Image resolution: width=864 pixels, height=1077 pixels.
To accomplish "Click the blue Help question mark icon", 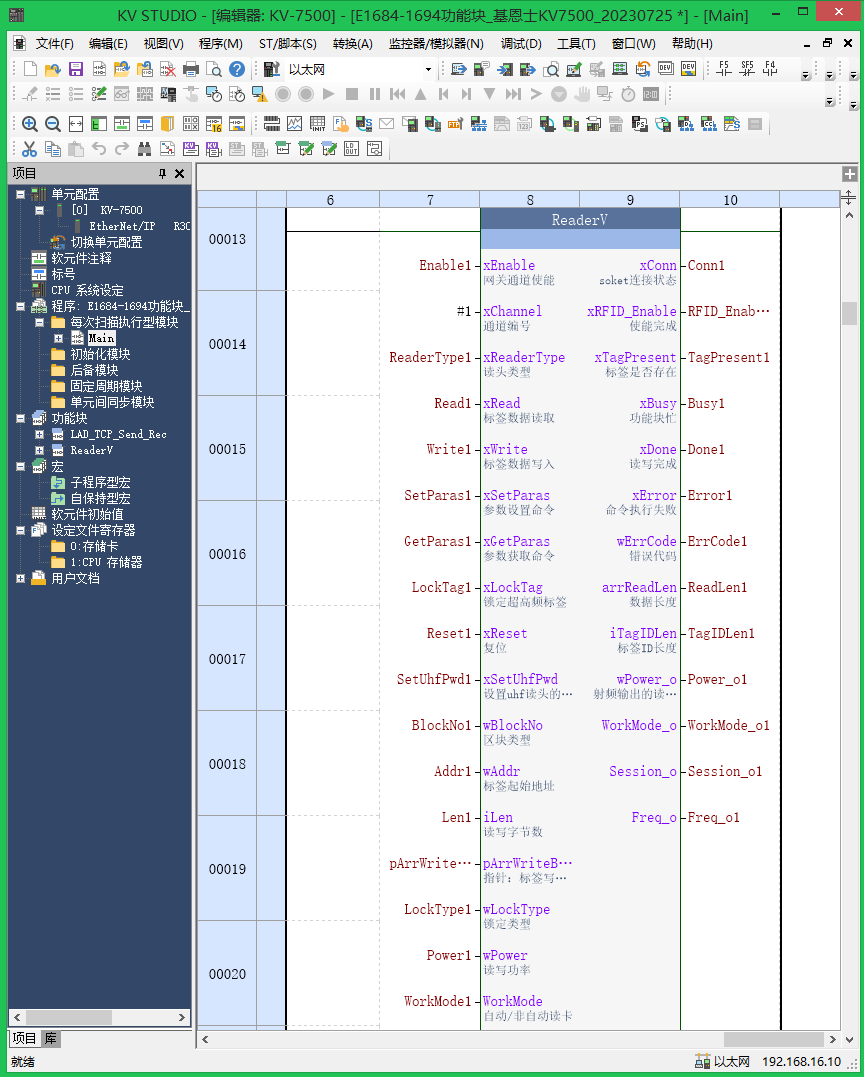I will coord(237,69).
